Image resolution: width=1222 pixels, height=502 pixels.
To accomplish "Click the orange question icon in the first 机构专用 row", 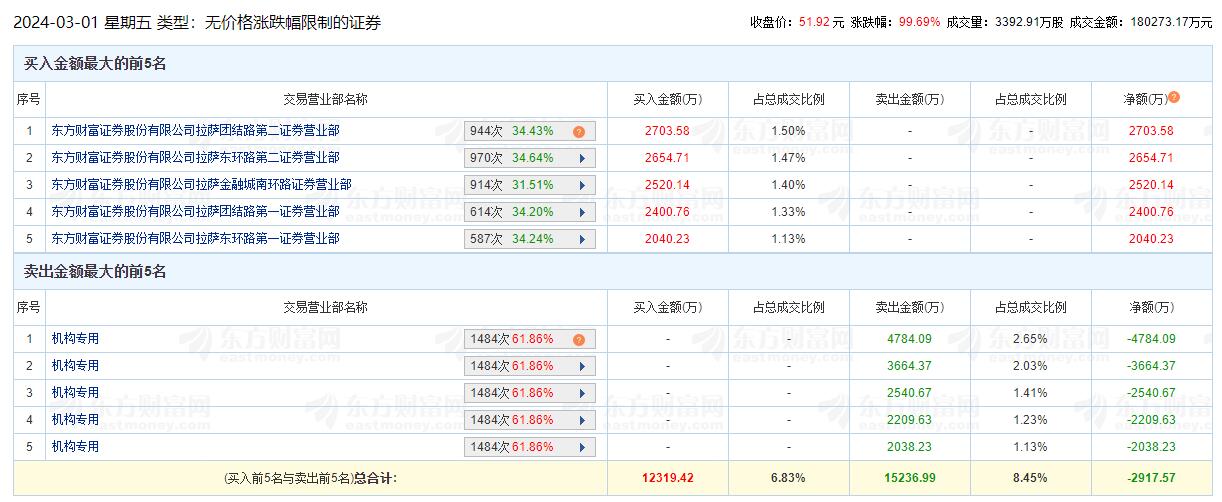I will tap(578, 339).
